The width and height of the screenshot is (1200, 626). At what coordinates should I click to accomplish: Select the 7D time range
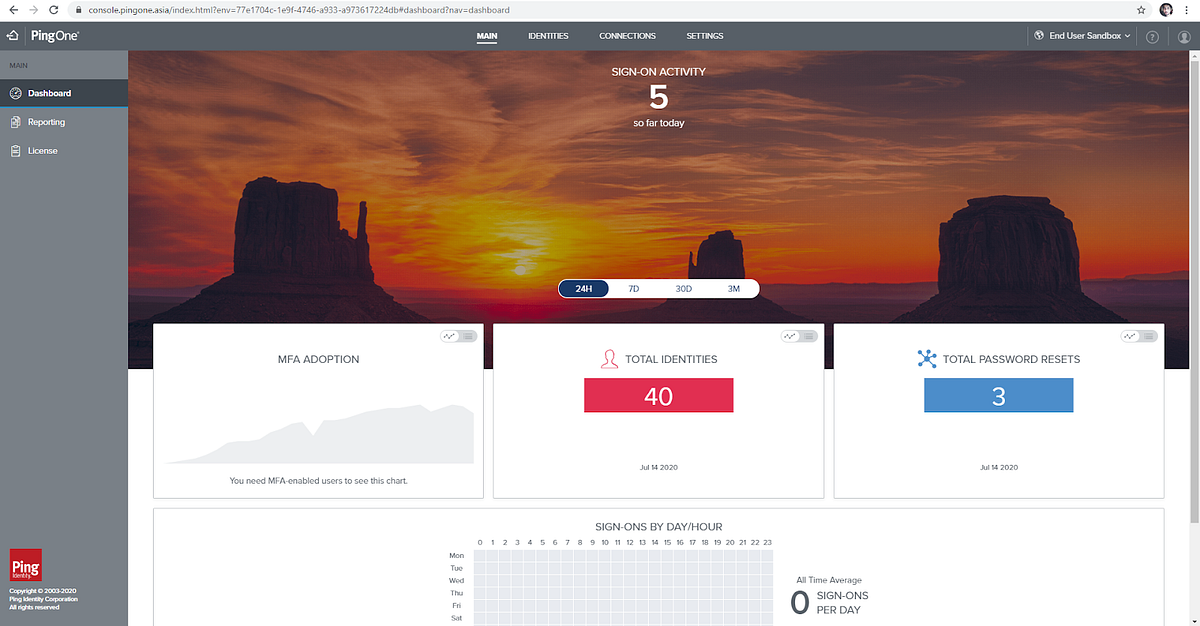click(633, 288)
